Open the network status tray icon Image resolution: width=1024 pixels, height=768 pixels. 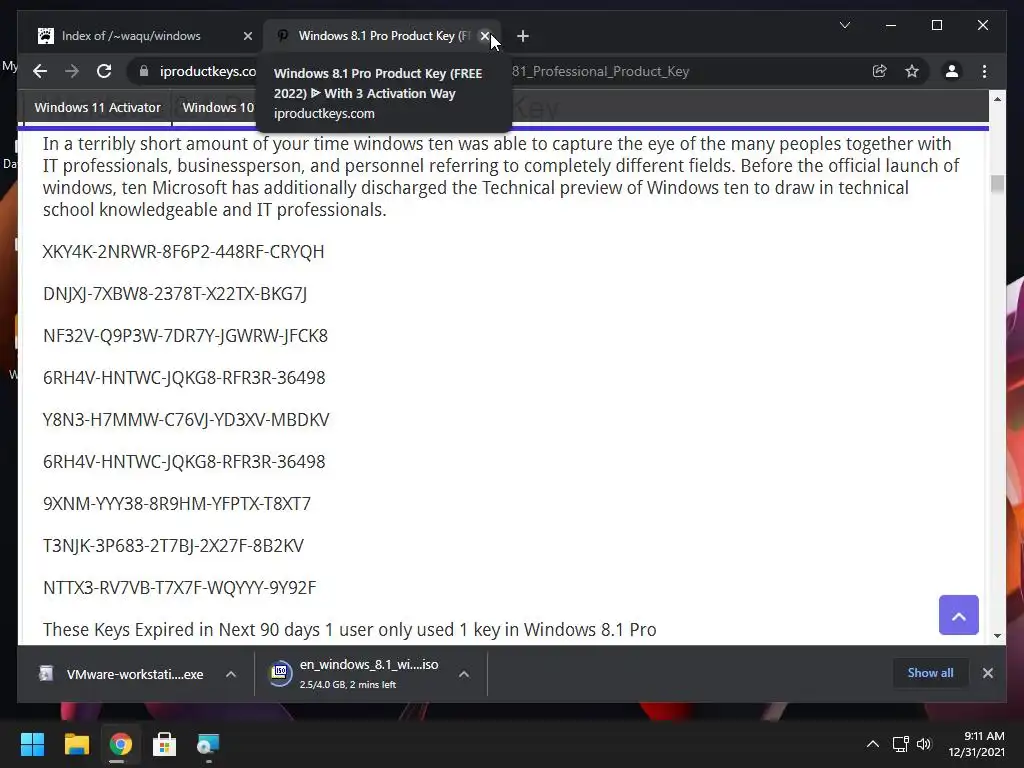[901, 744]
